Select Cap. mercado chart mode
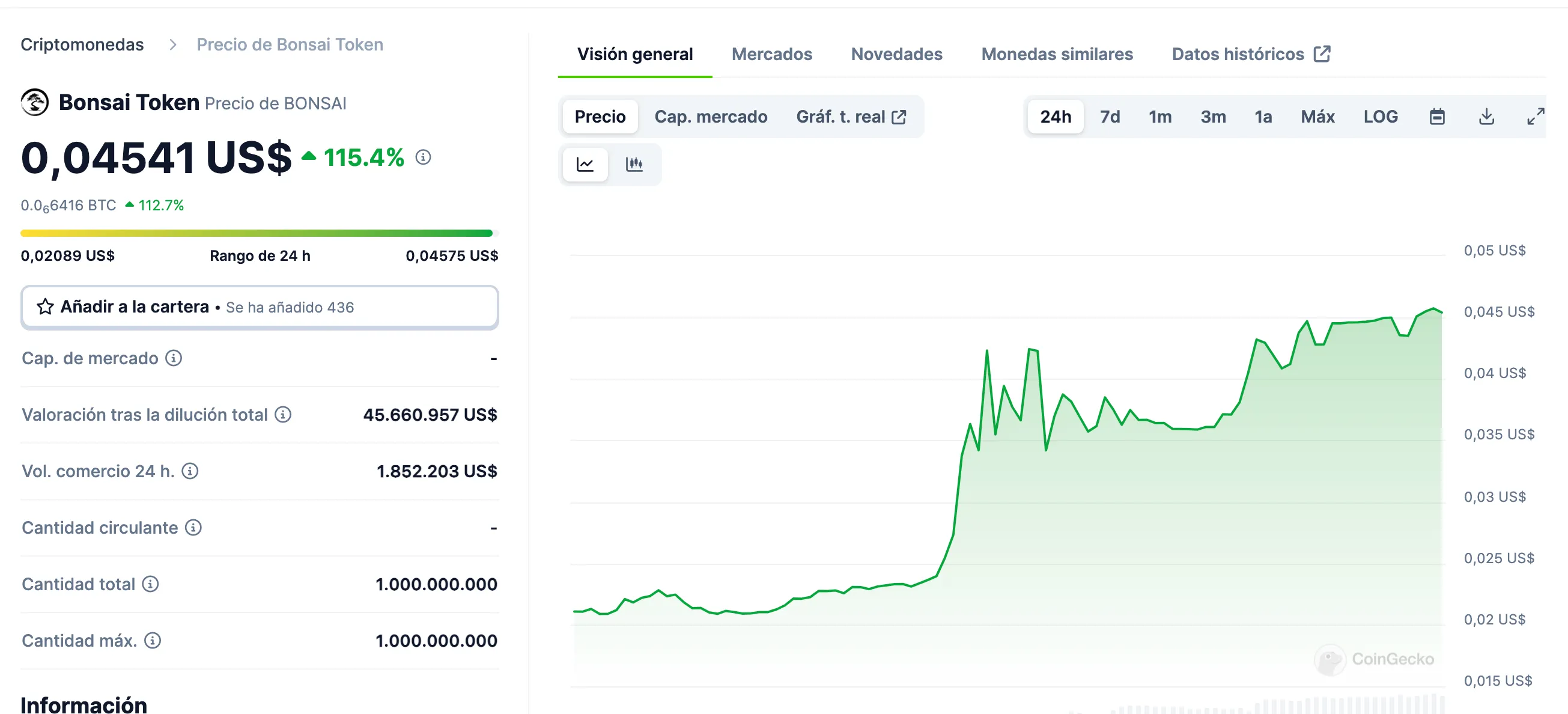The width and height of the screenshot is (1568, 714). pos(711,116)
